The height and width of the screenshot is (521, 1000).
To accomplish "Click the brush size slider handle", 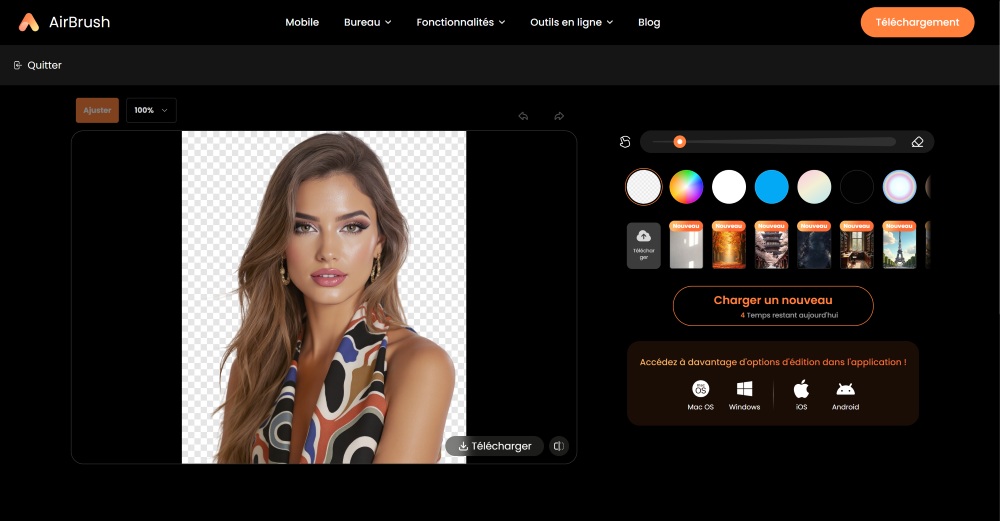I will point(680,142).
